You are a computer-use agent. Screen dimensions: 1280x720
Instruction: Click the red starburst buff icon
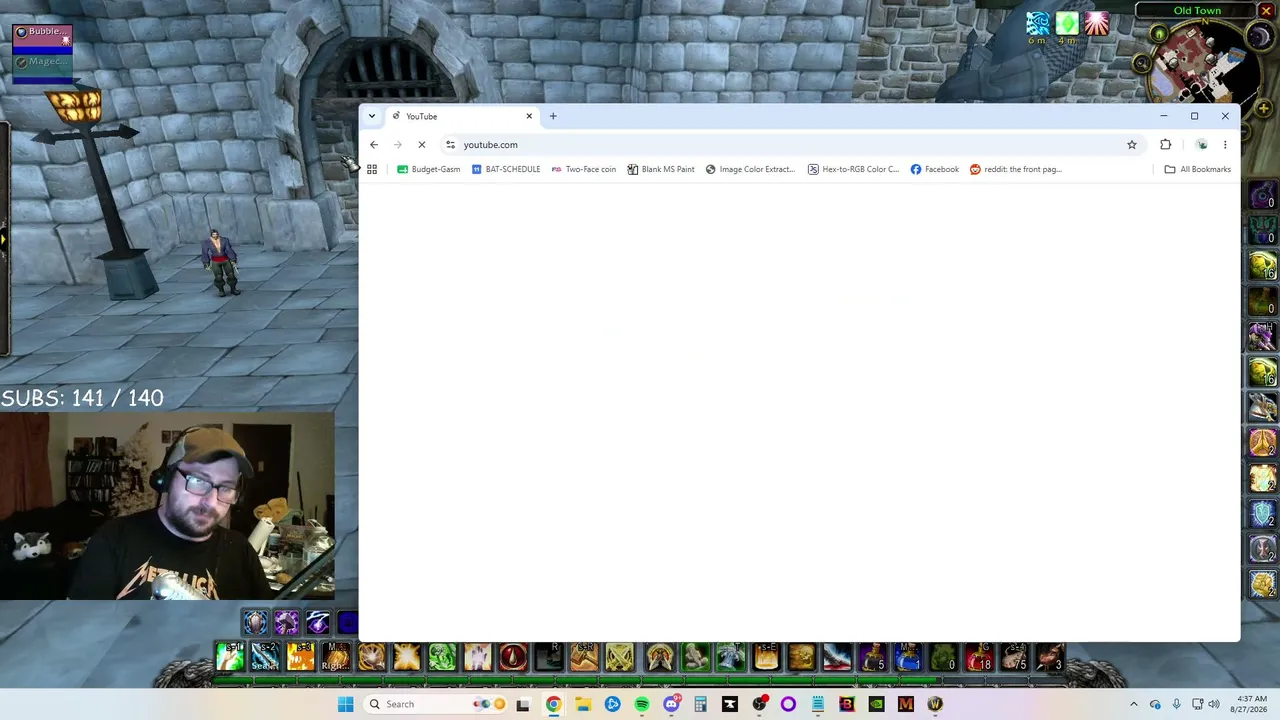coord(1097,23)
